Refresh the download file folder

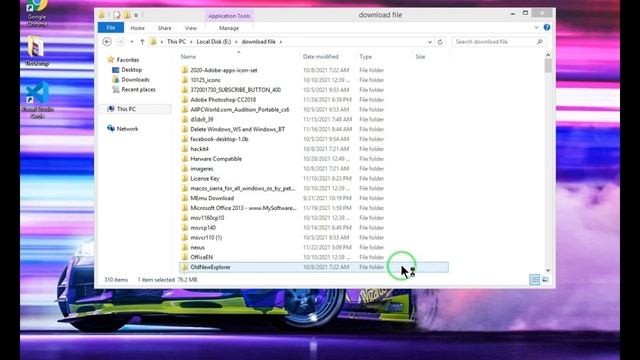point(440,42)
